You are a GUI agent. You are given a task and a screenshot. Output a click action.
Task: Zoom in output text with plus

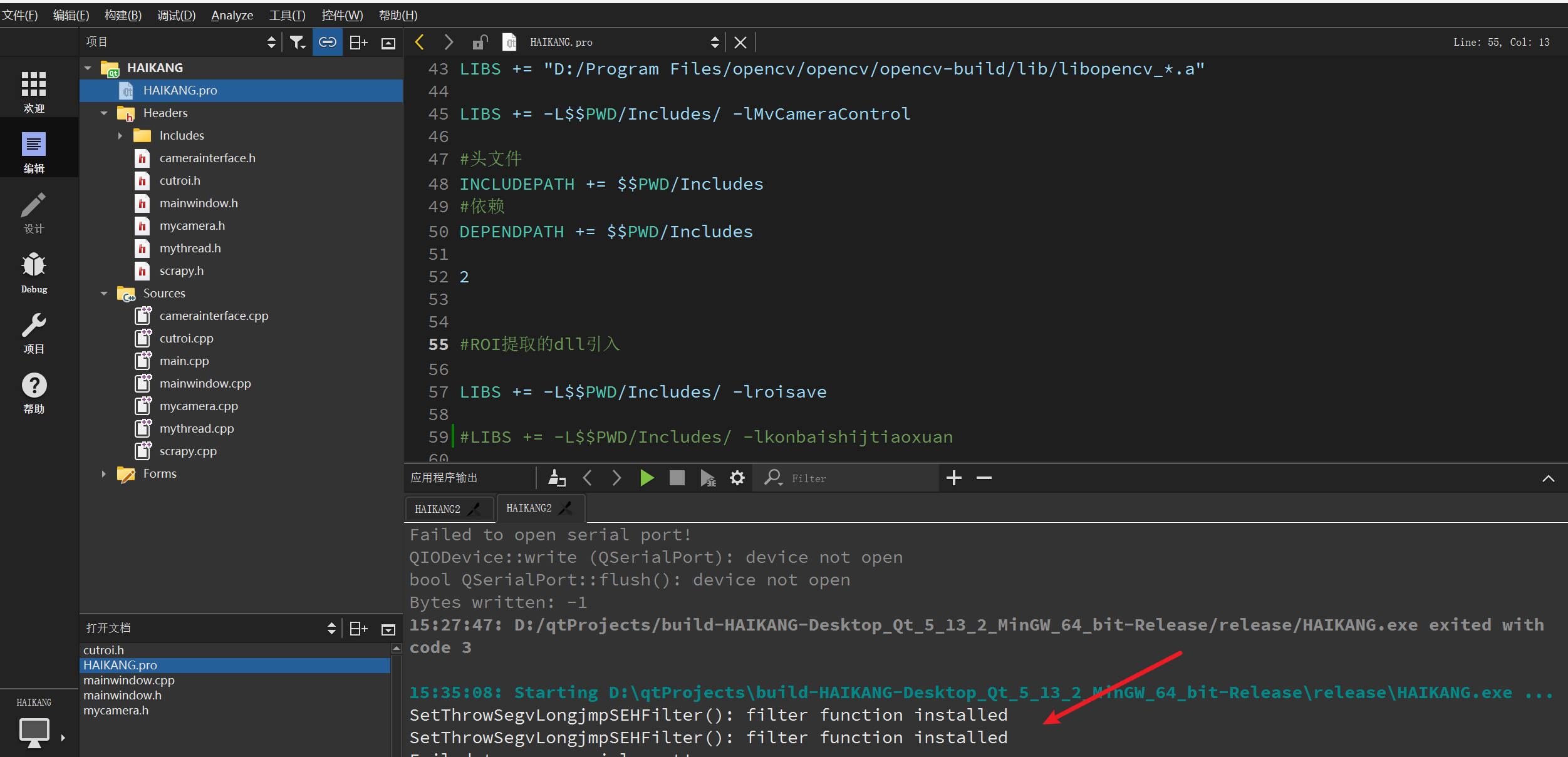click(x=953, y=478)
